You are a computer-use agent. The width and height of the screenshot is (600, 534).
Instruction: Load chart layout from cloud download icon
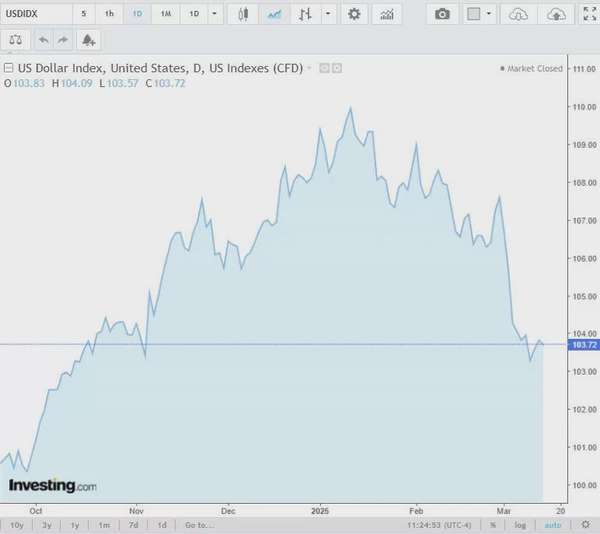click(518, 14)
